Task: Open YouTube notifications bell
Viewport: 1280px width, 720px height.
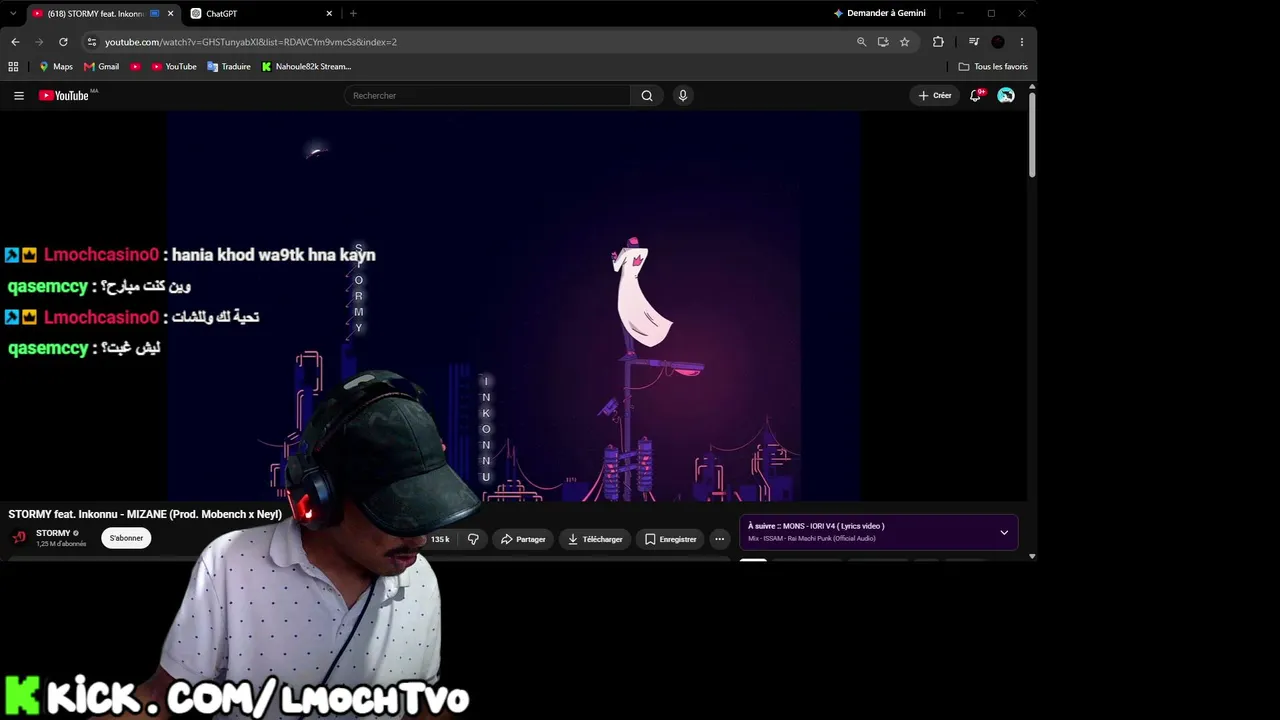Action: 976,95
